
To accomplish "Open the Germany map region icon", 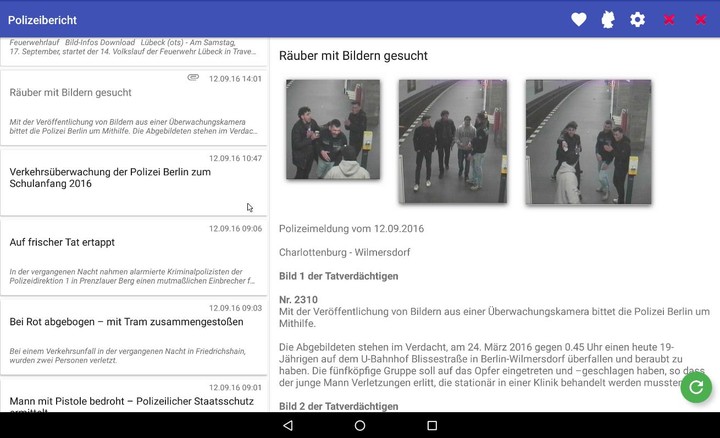I will click(x=608, y=19).
